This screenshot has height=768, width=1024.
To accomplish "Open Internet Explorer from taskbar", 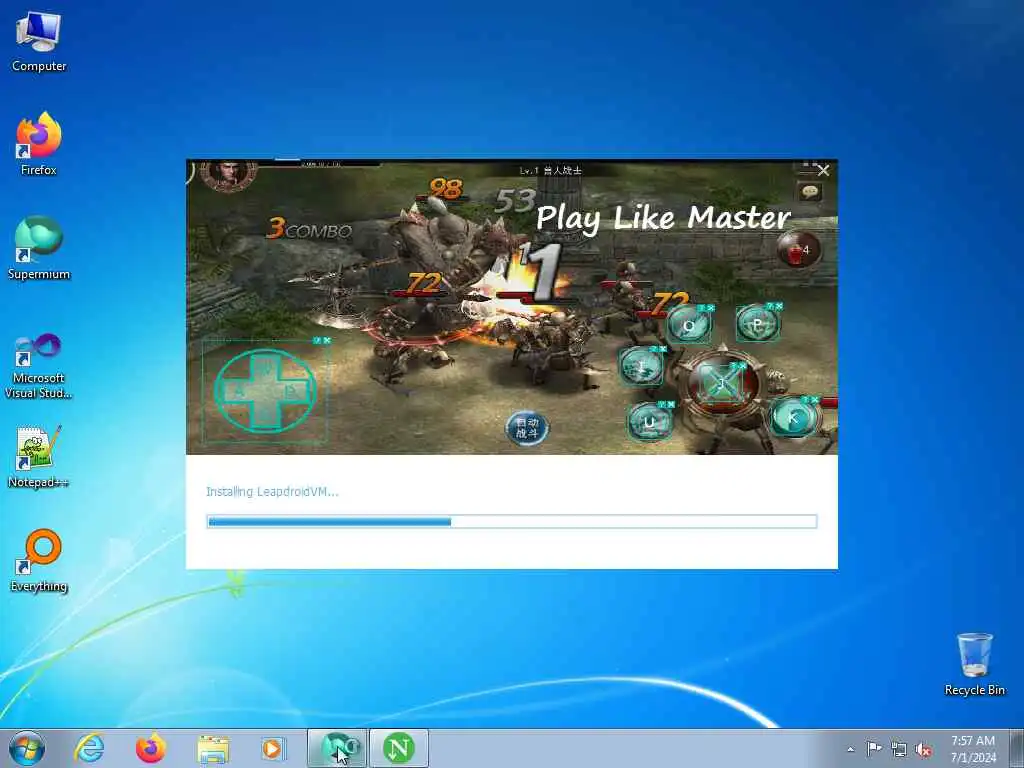I will tap(89, 748).
